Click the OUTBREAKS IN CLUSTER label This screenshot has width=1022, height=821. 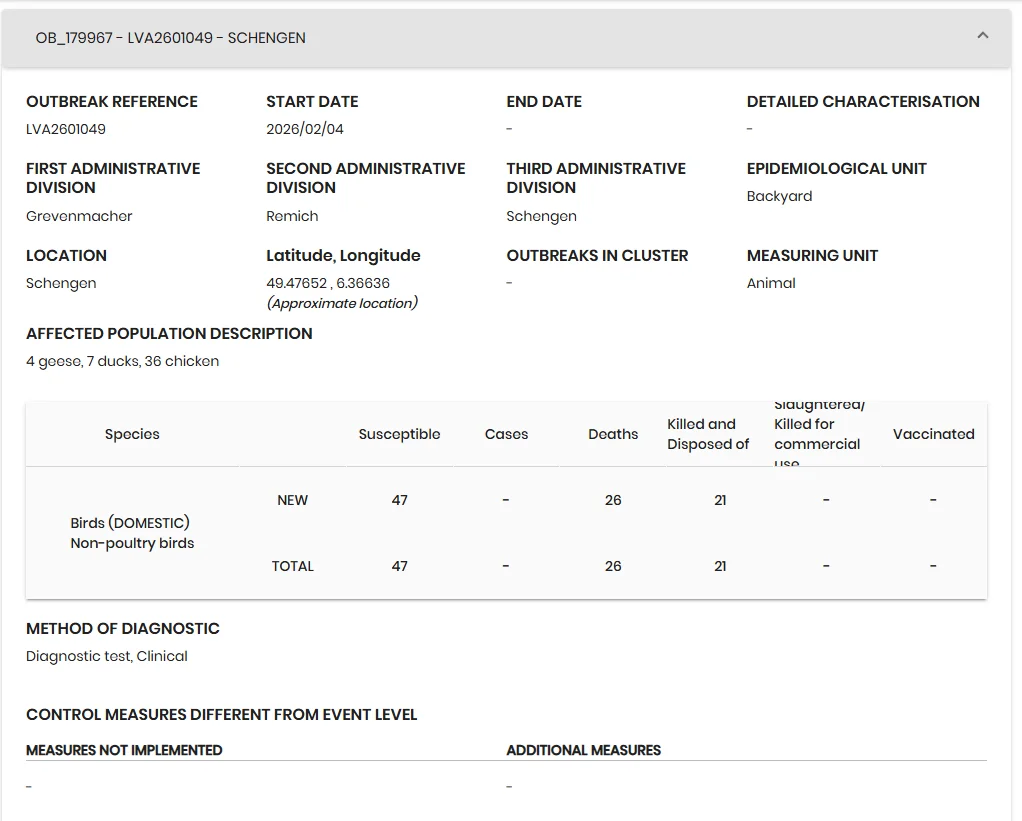(x=597, y=255)
